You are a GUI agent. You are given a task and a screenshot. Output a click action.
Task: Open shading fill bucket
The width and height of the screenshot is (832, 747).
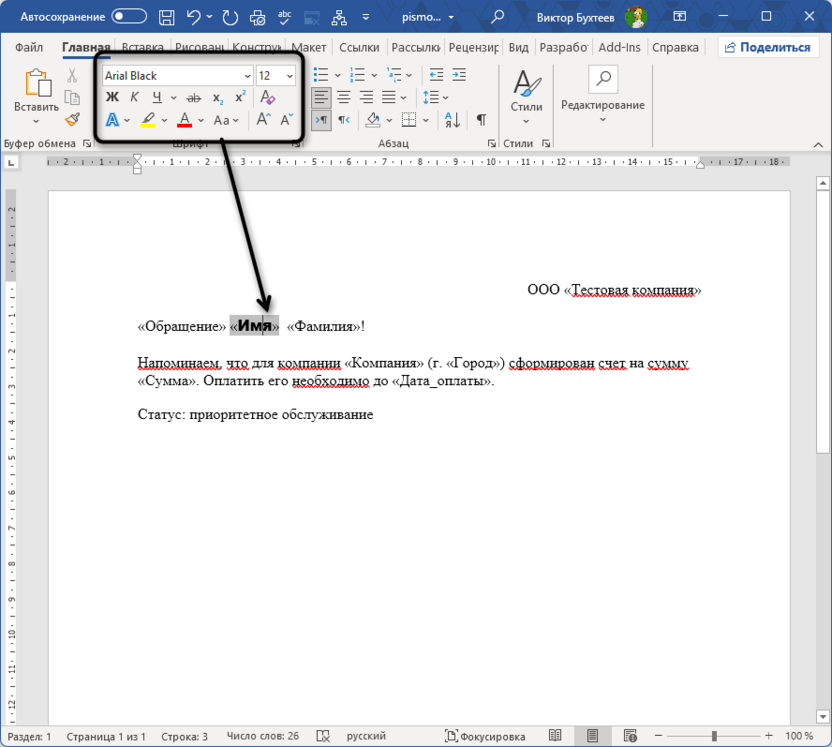(374, 120)
